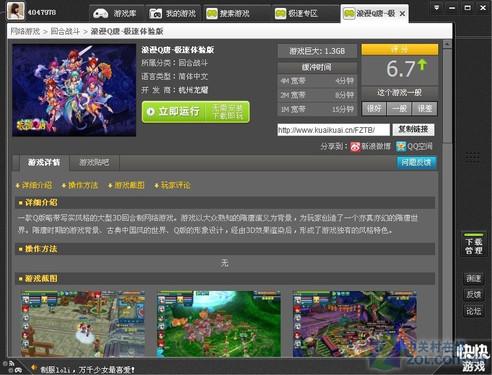The height and width of the screenshot is (375, 492).
Task: Click the 测速 sidebar button
Action: 474,278
